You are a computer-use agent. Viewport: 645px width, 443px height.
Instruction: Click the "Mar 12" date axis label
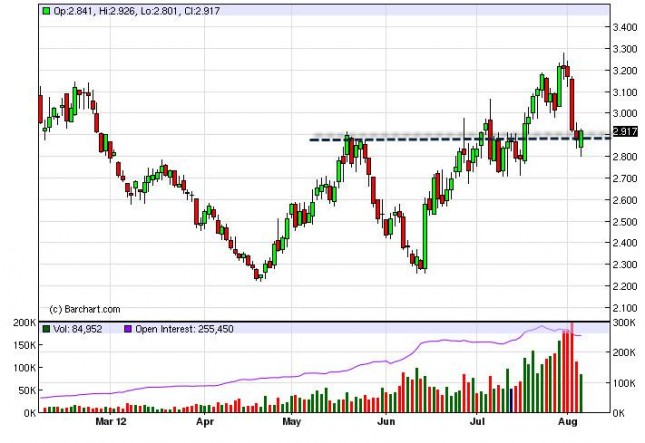coord(111,422)
